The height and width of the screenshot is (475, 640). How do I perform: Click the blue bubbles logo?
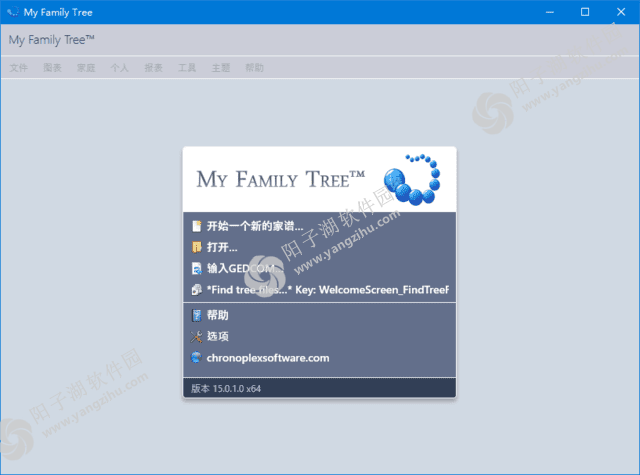[x=411, y=179]
